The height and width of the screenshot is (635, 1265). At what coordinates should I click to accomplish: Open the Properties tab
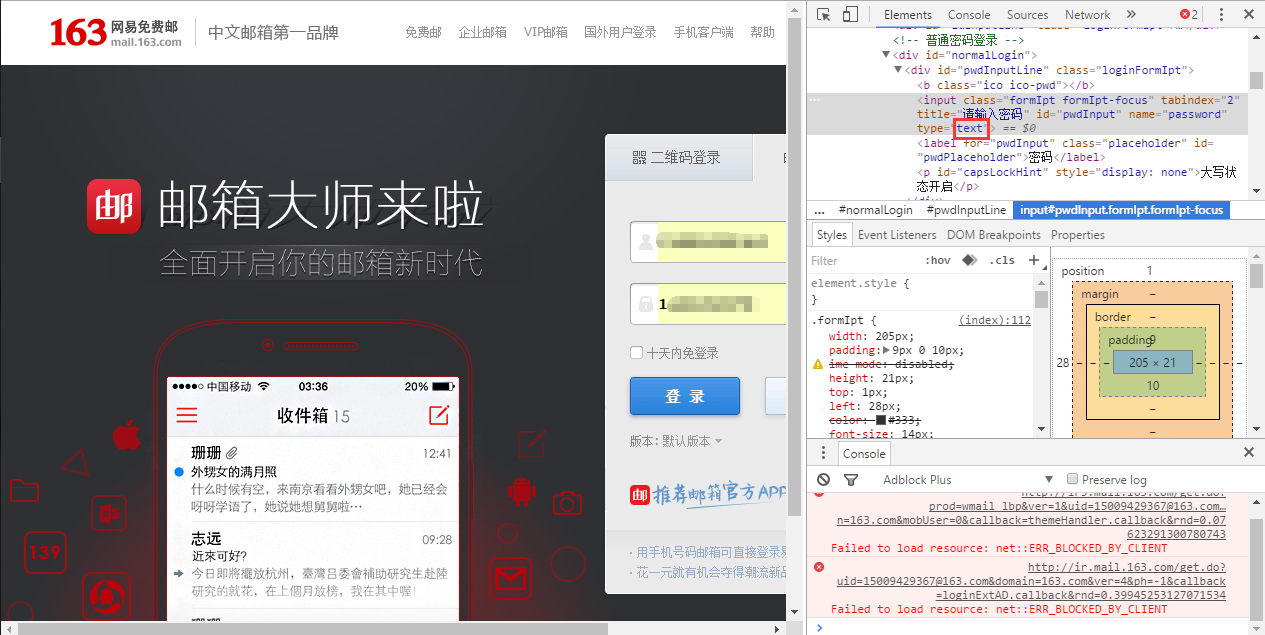pyautogui.click(x=1078, y=235)
